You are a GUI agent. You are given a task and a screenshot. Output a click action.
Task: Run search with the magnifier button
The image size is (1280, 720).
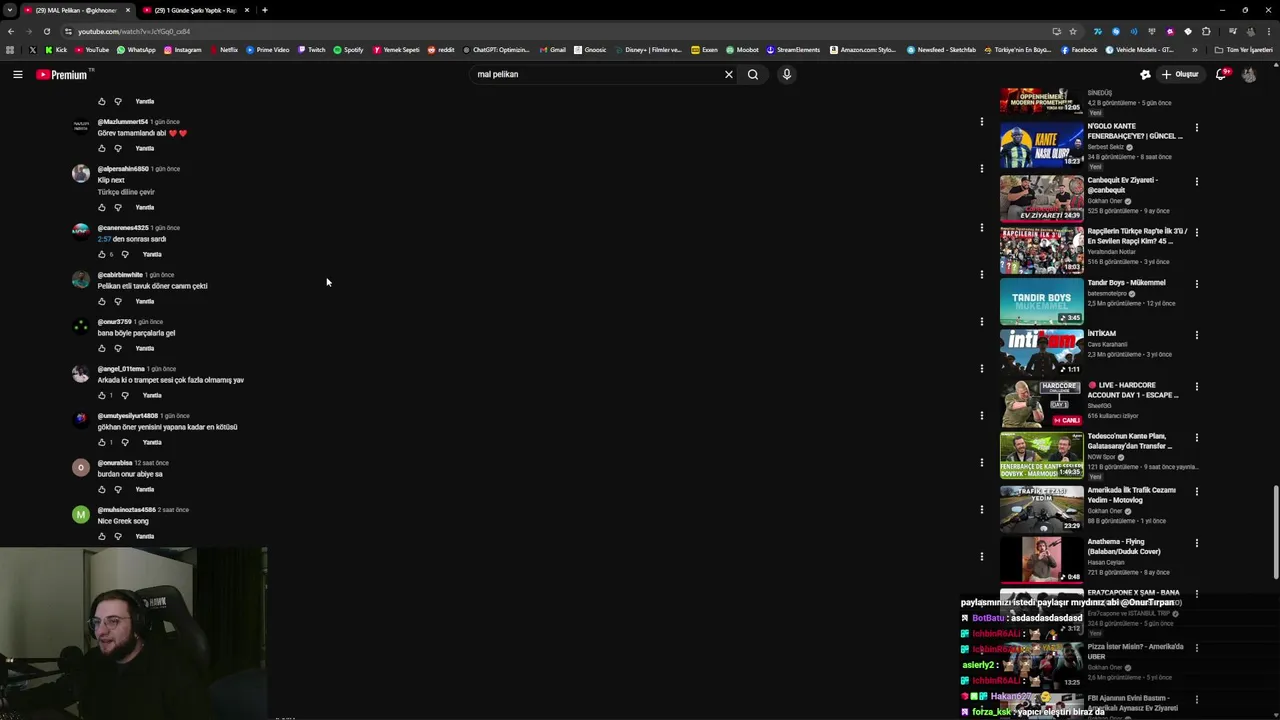pyautogui.click(x=753, y=74)
